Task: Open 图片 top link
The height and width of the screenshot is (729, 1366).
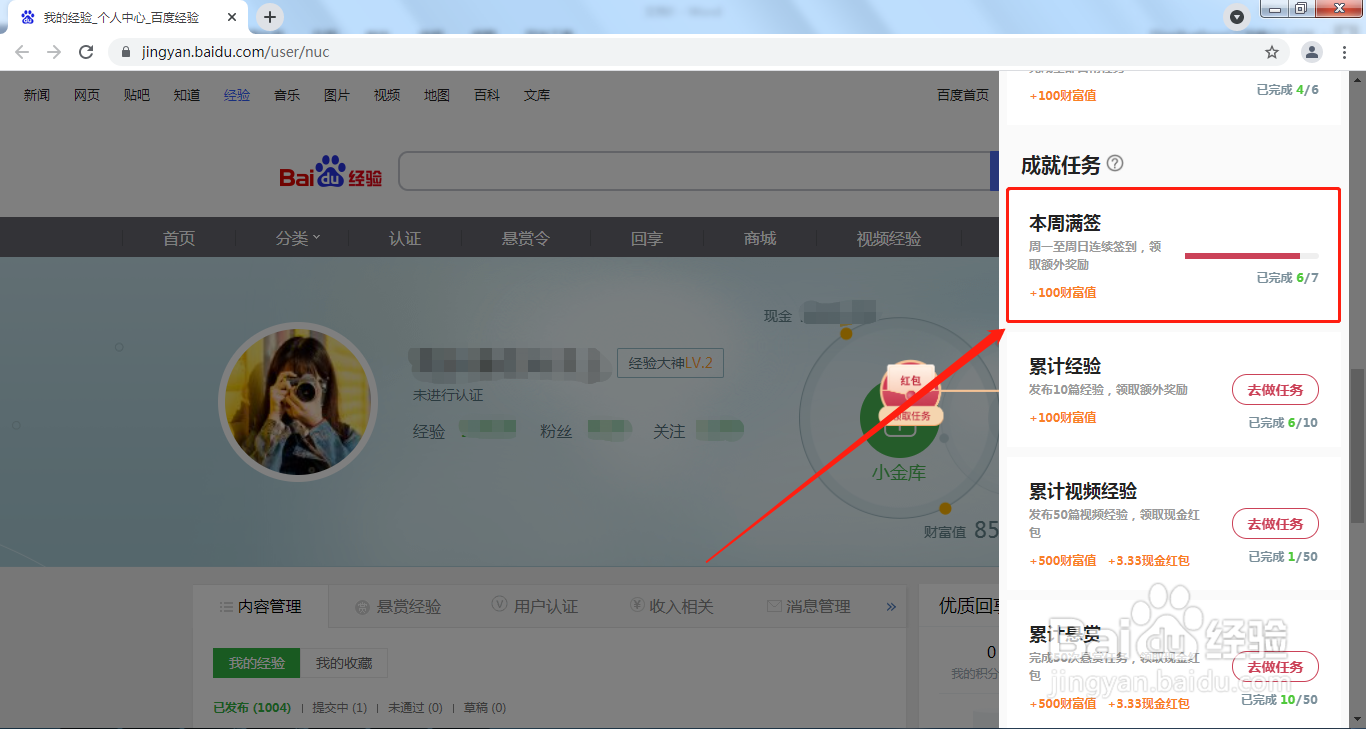Action: (337, 95)
